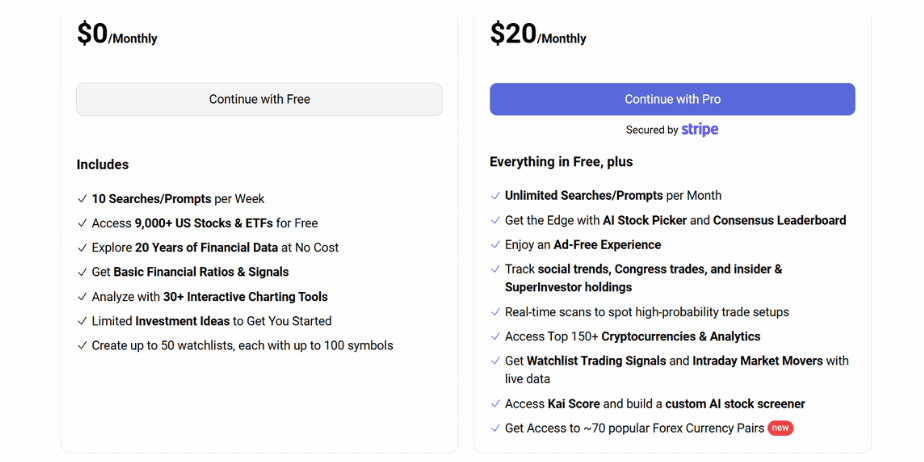Click the Secured by text

click(652, 130)
